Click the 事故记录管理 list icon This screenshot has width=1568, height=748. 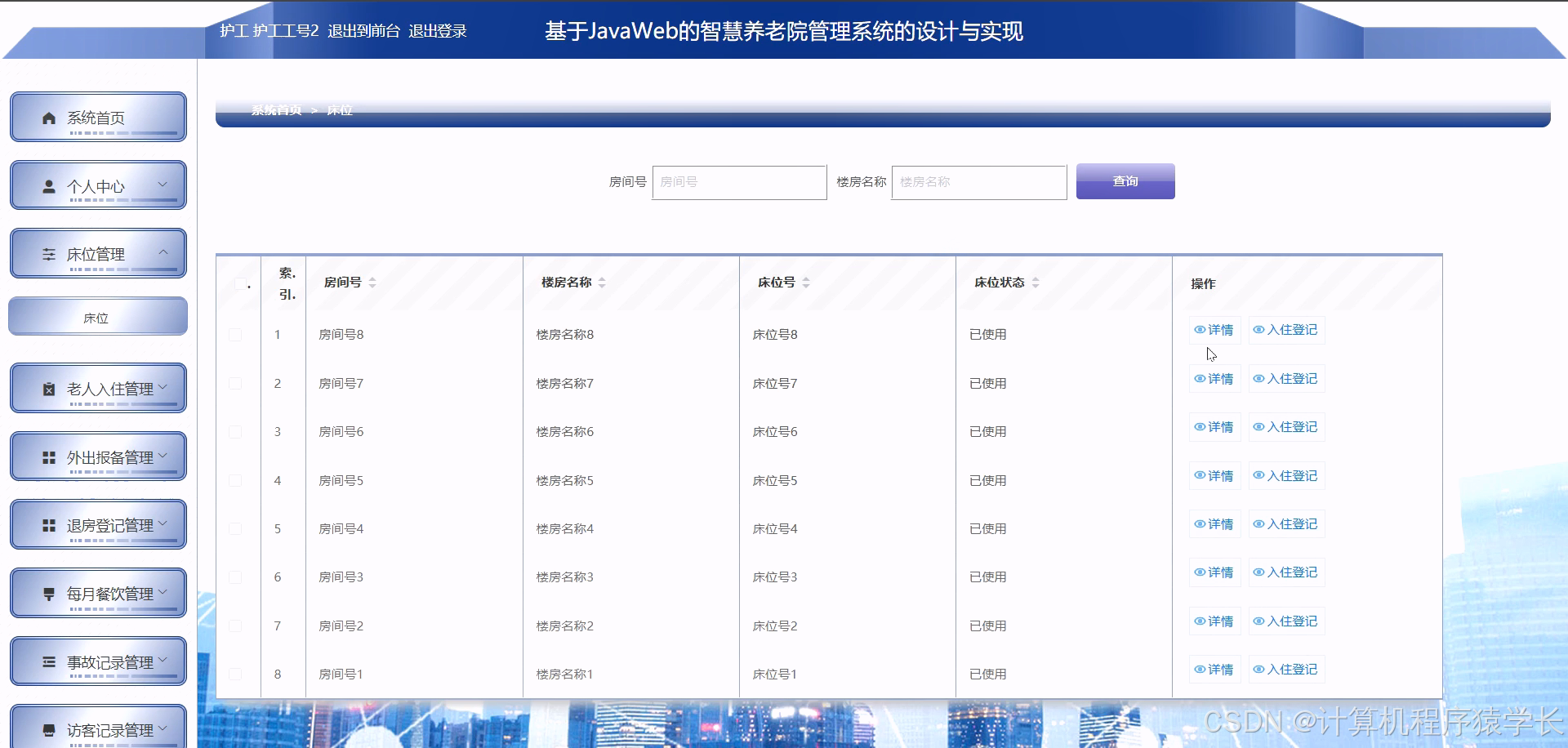(x=47, y=661)
